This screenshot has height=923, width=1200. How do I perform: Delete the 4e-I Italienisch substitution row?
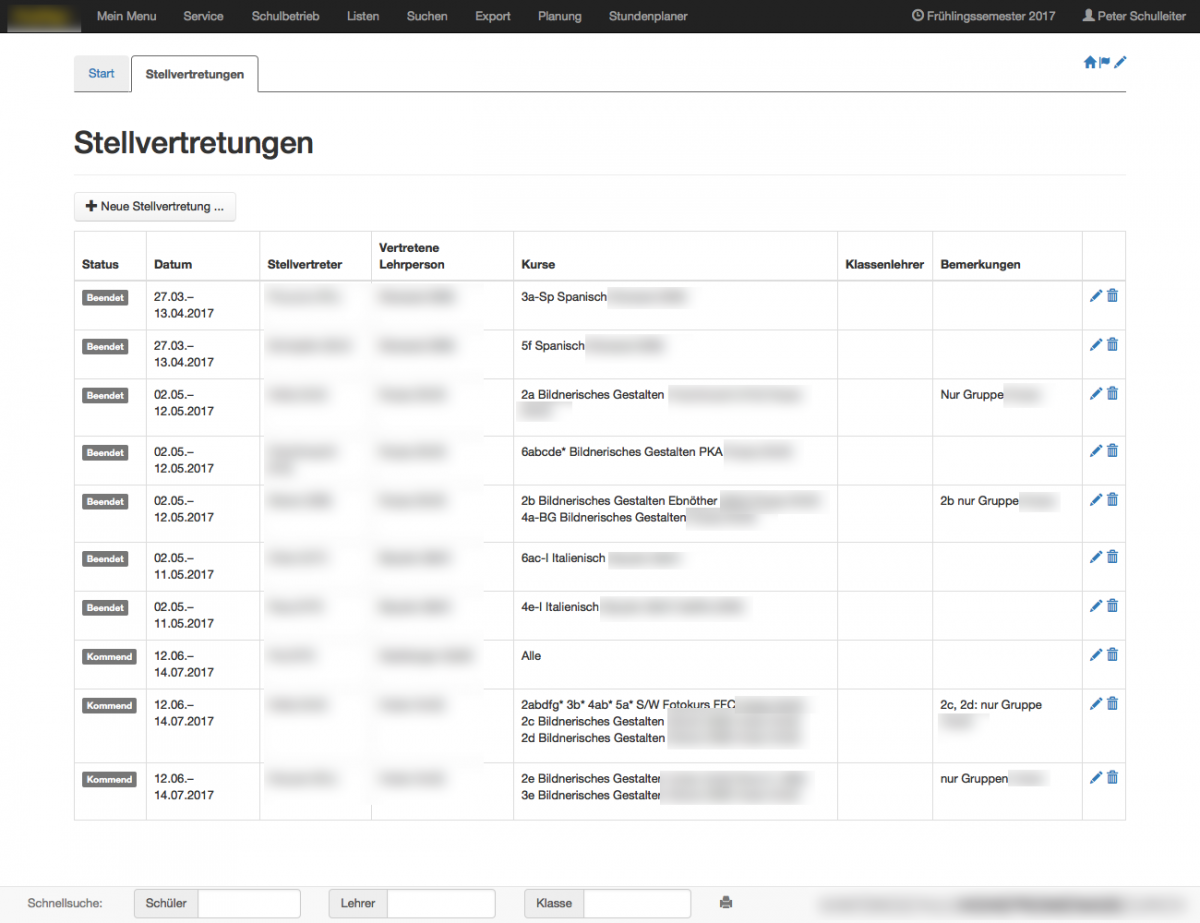click(1112, 606)
